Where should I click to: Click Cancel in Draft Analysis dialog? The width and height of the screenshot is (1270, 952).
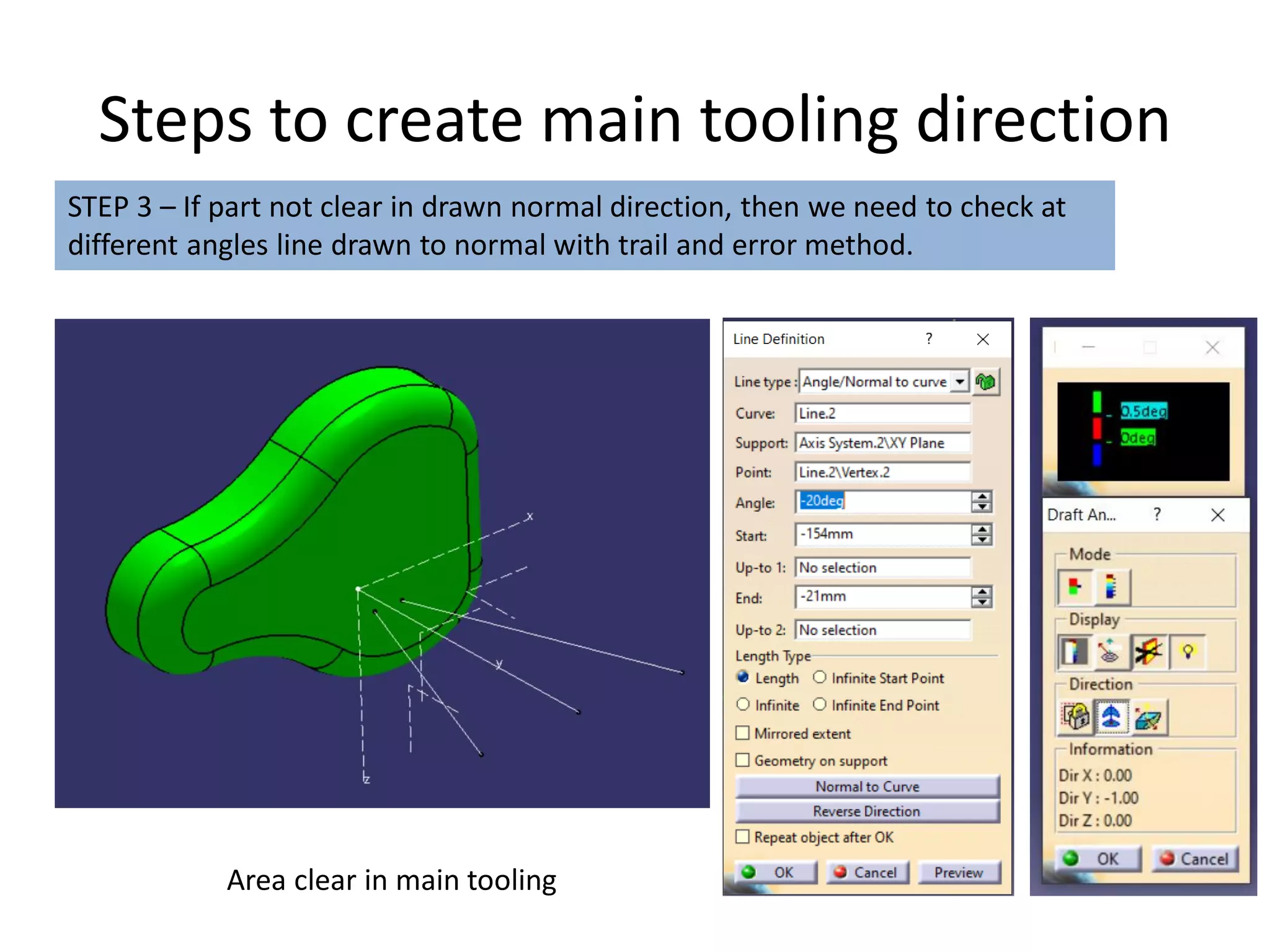click(x=1195, y=859)
